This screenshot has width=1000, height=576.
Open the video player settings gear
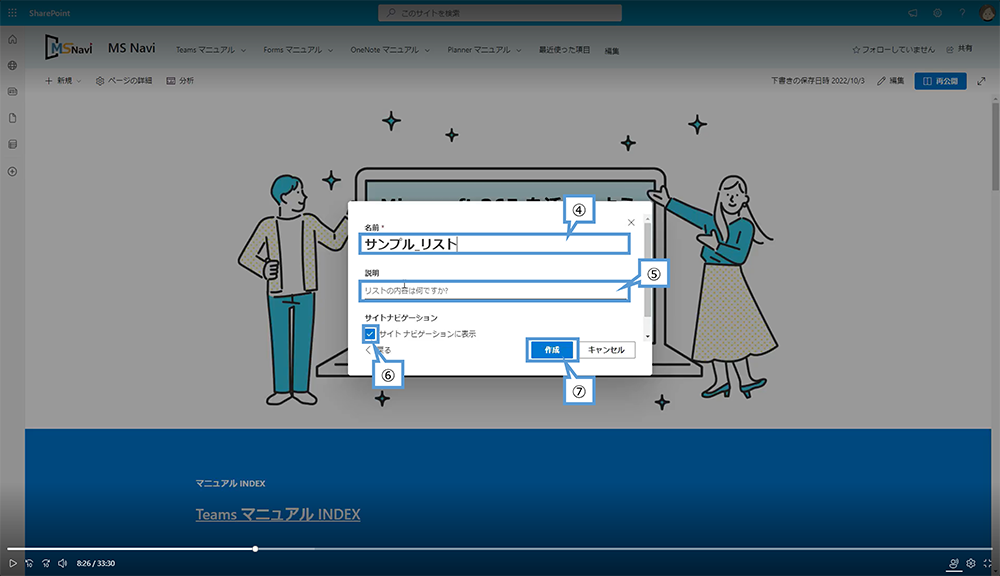pyautogui.click(x=971, y=563)
